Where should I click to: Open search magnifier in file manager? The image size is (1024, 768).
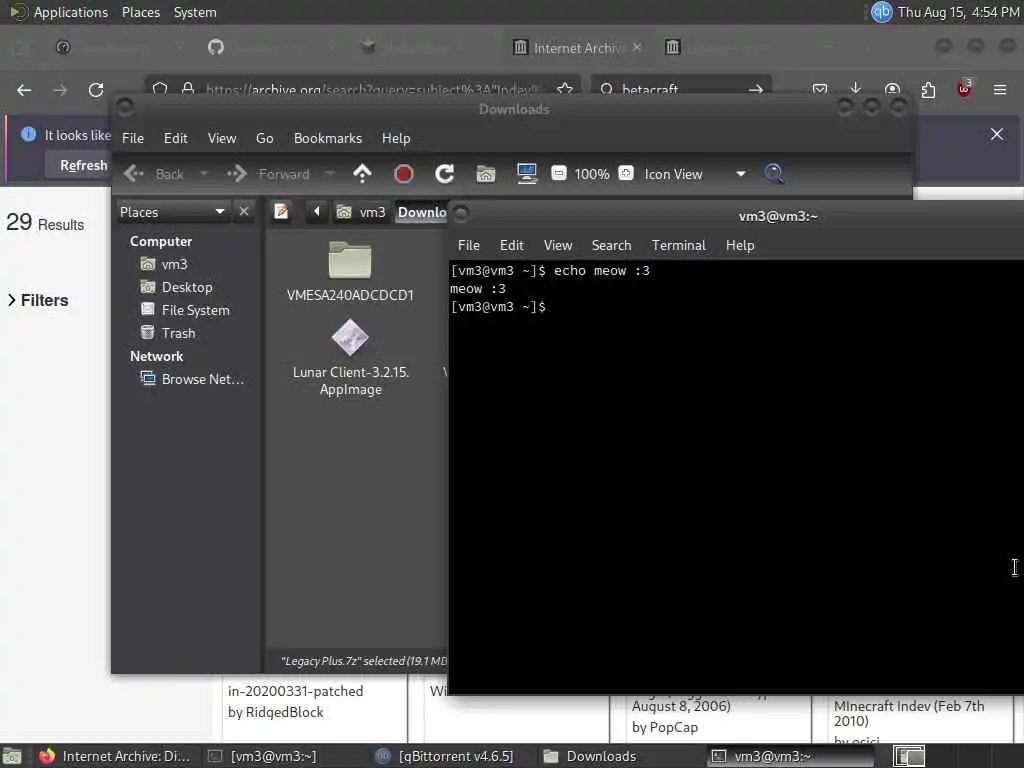click(x=774, y=174)
